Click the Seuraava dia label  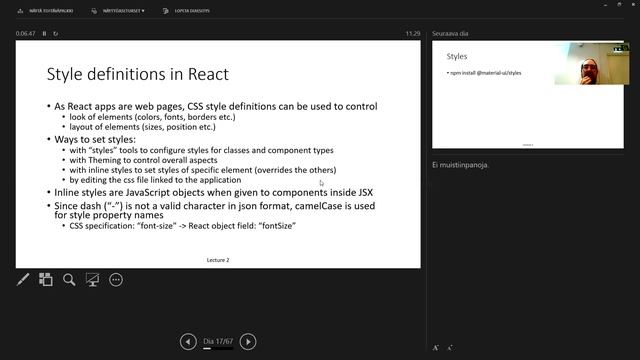[x=450, y=33]
